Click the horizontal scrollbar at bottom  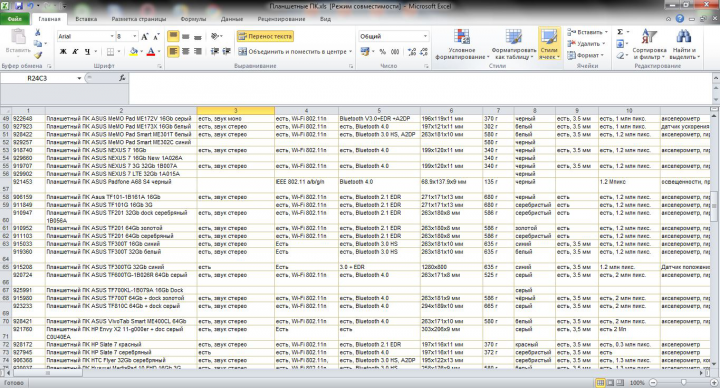[48, 373]
